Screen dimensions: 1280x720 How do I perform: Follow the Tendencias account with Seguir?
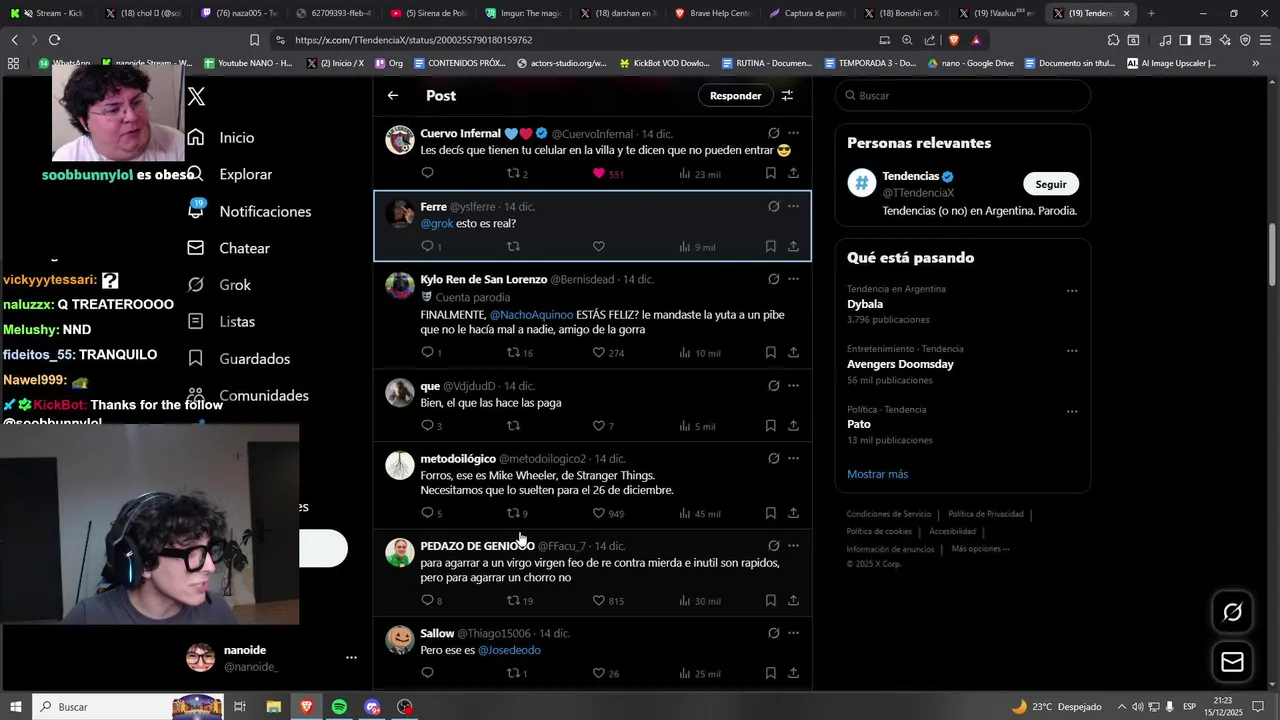point(1051,185)
